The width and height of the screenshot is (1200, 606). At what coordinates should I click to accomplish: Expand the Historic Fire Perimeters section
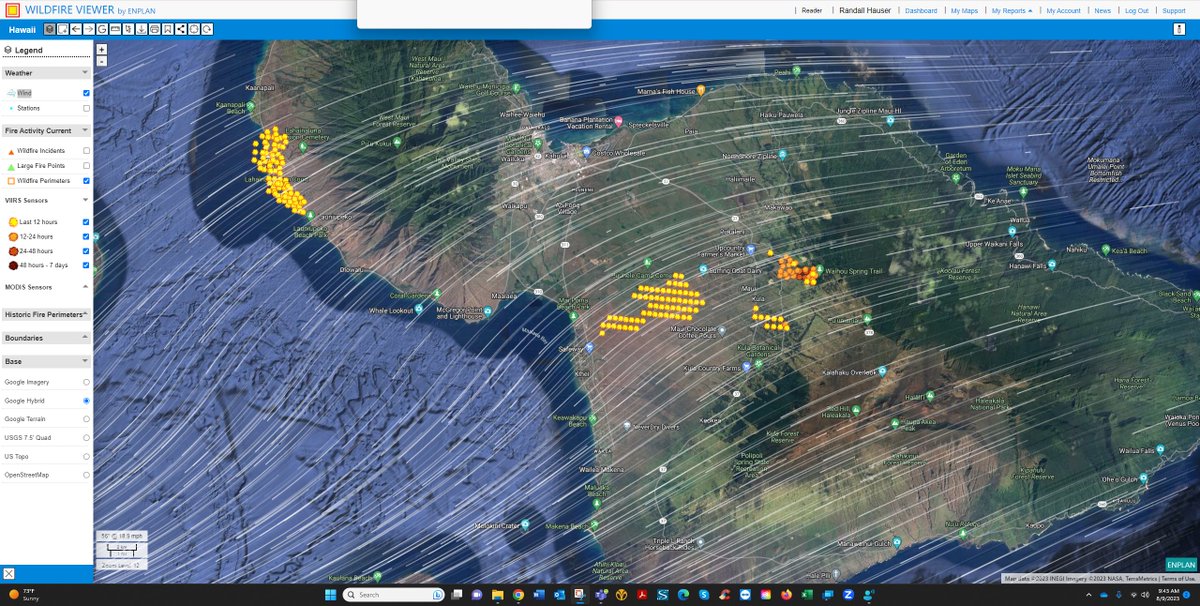click(x=86, y=314)
